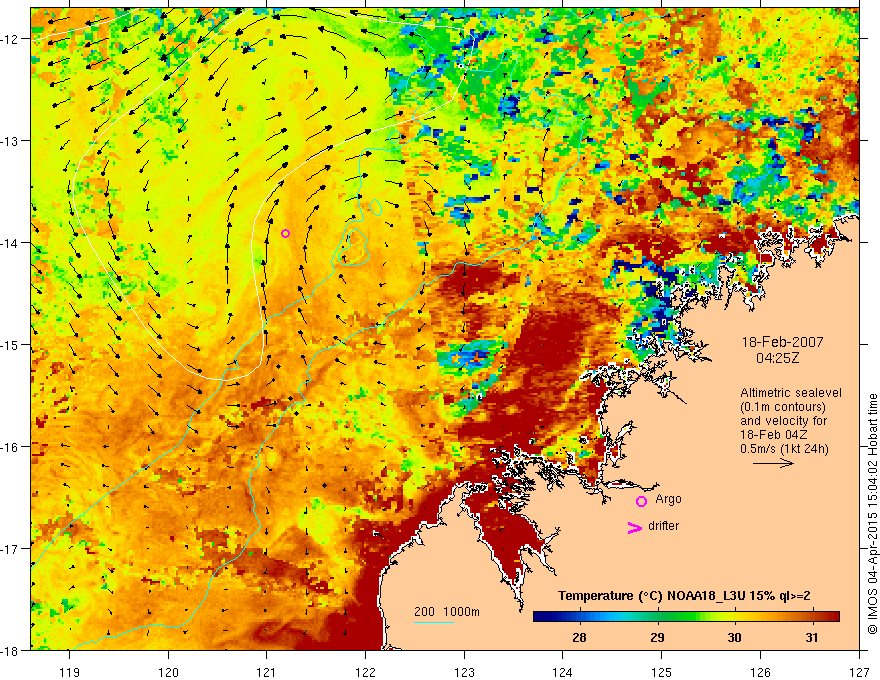Click the dark red end of color bar
Viewport: 880px width, 680px height.
(x=833, y=617)
